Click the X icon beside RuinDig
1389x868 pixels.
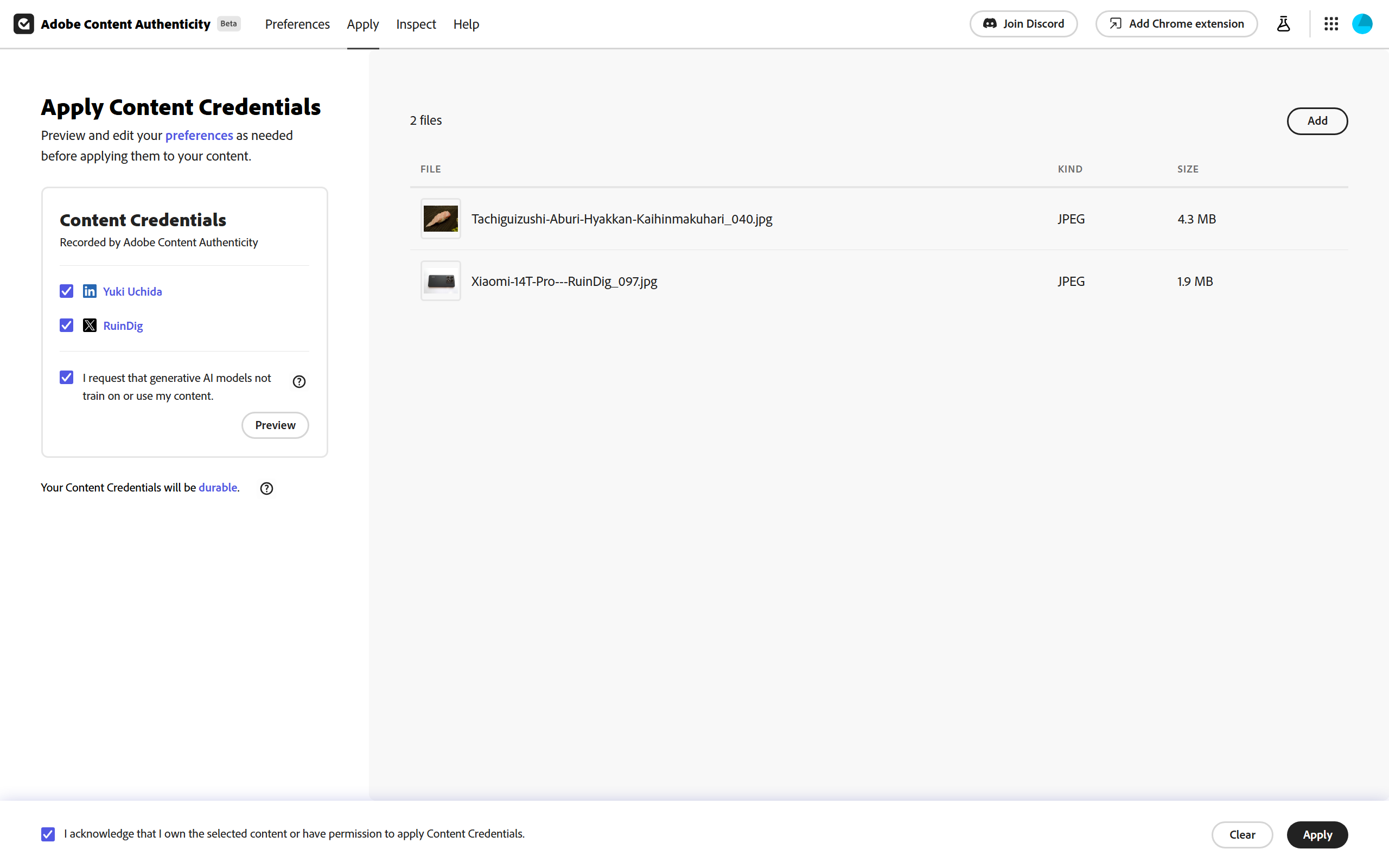pos(90,325)
